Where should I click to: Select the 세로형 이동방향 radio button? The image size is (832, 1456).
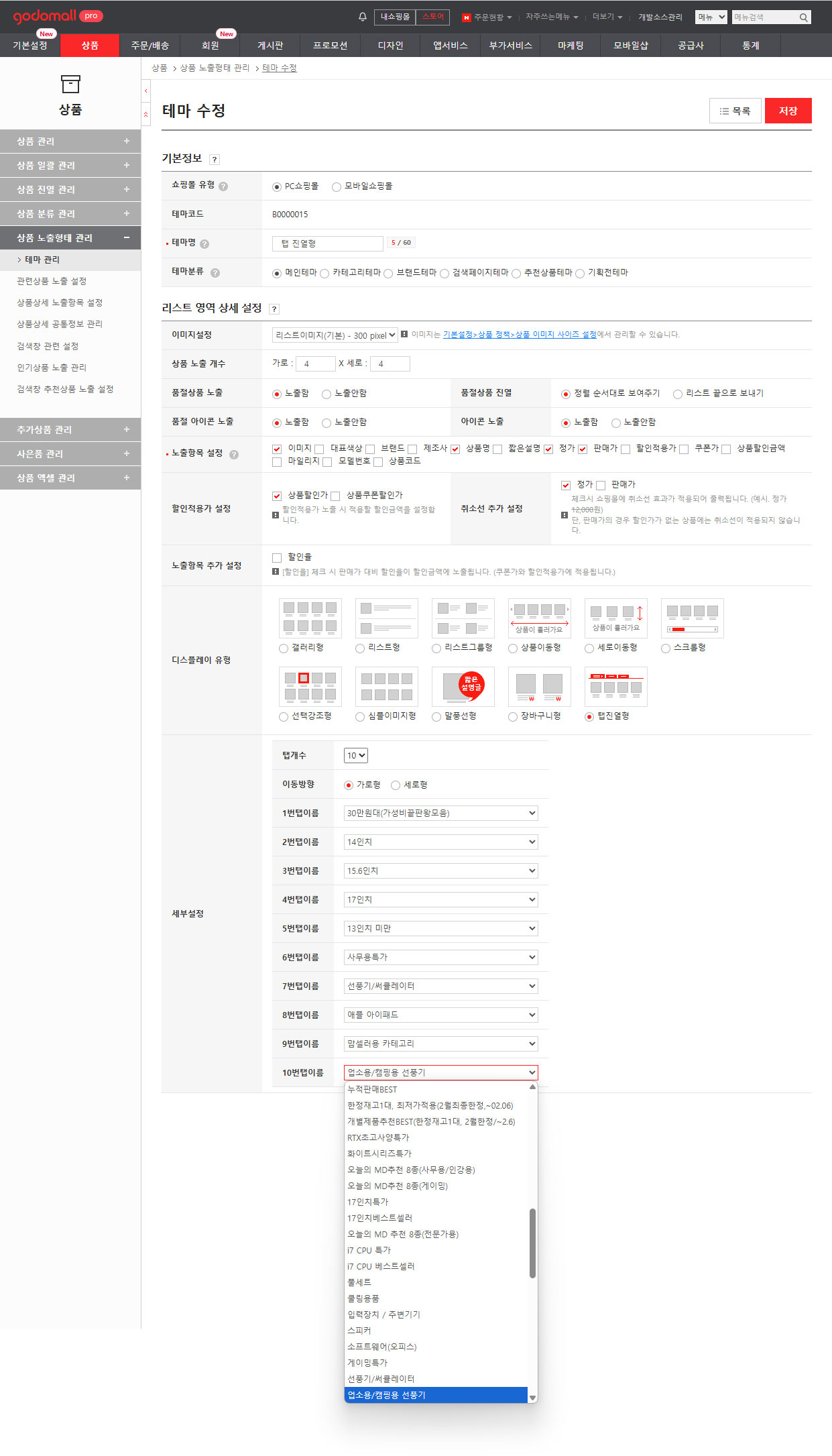[396, 785]
